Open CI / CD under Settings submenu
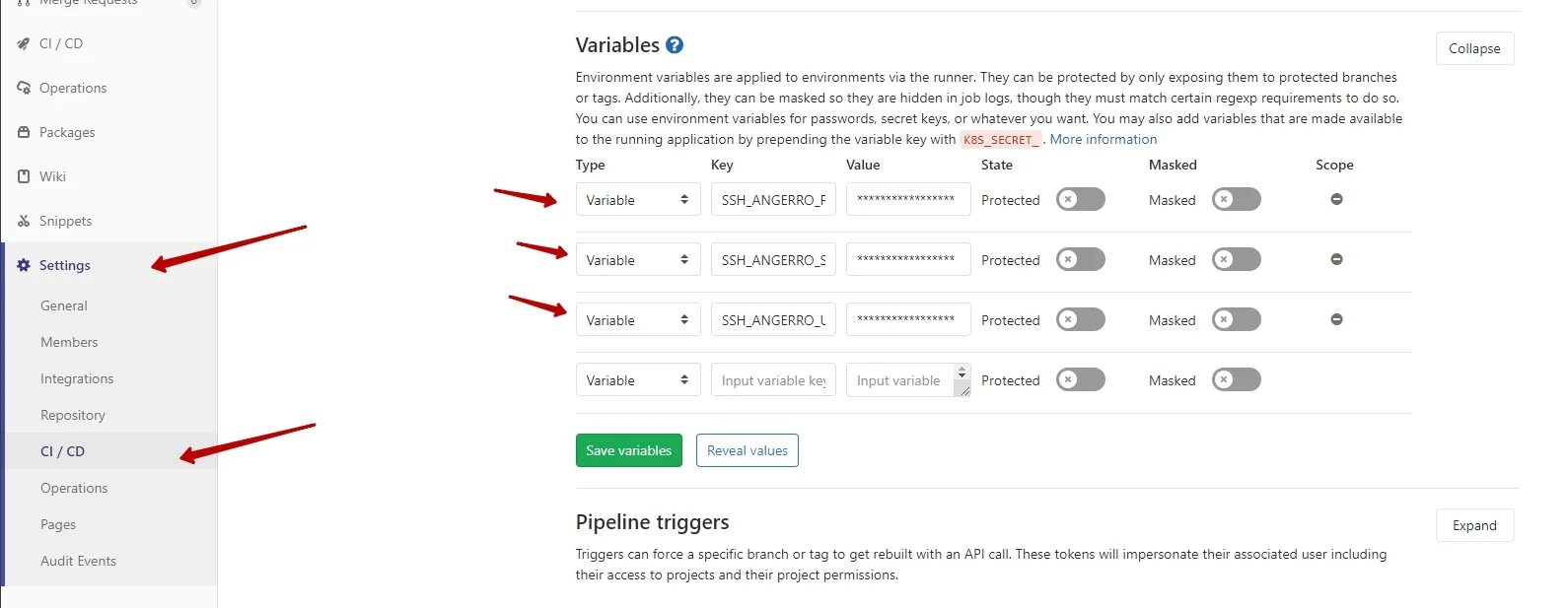 62,451
